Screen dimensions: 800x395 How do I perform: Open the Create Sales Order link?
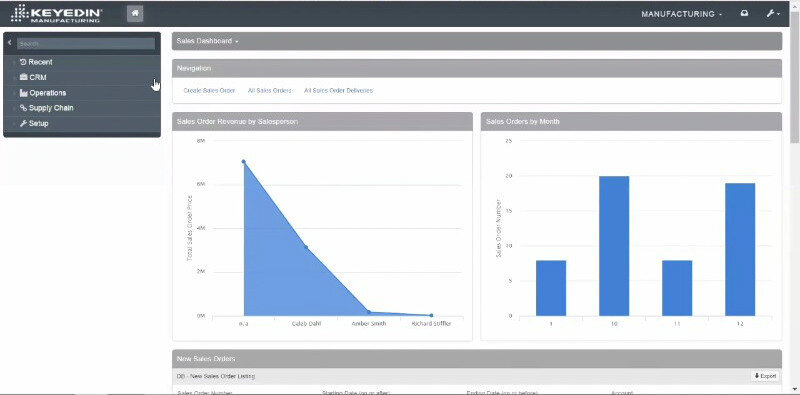[209, 90]
